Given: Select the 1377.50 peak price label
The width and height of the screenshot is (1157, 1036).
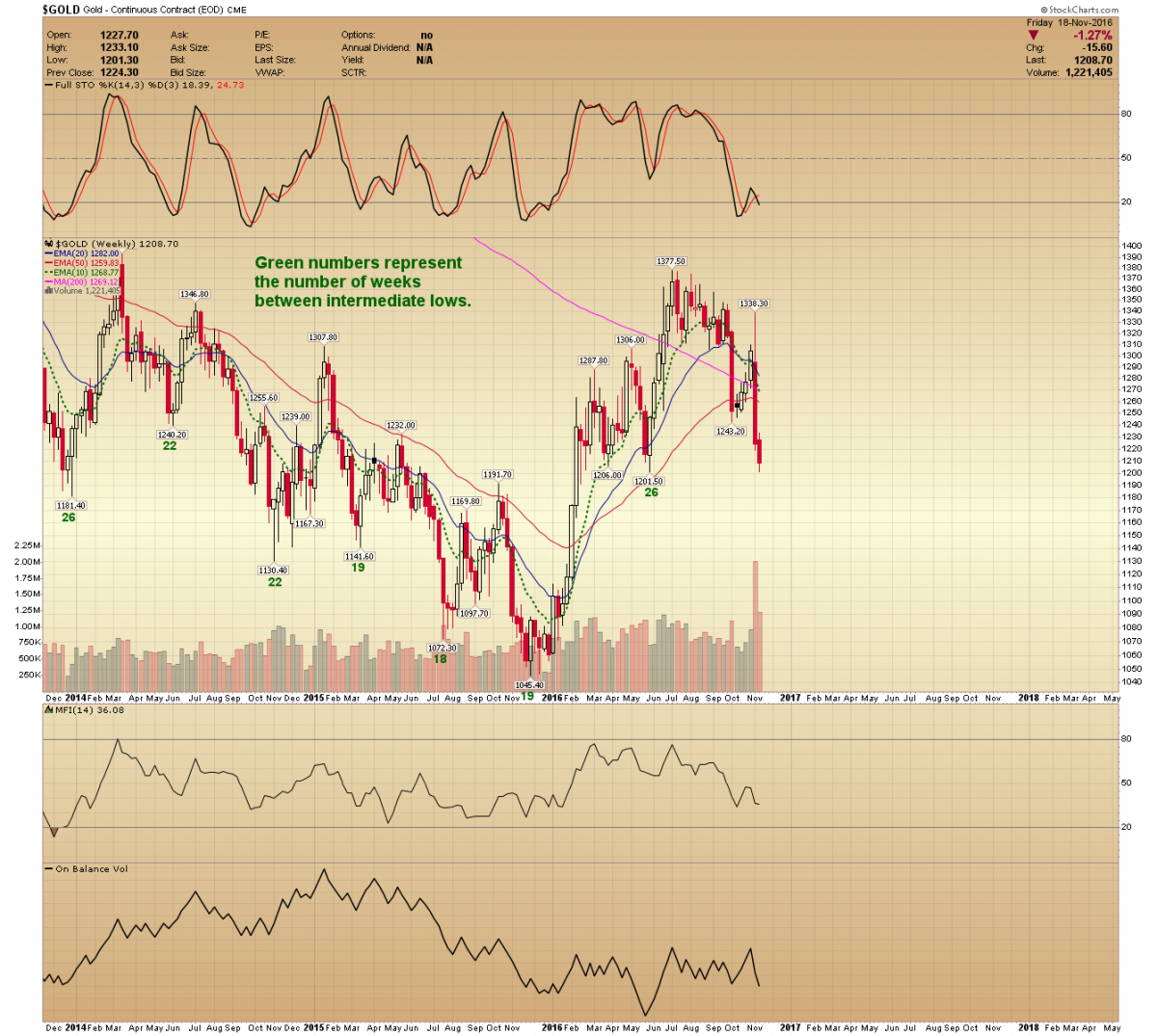Looking at the screenshot, I should click(670, 261).
